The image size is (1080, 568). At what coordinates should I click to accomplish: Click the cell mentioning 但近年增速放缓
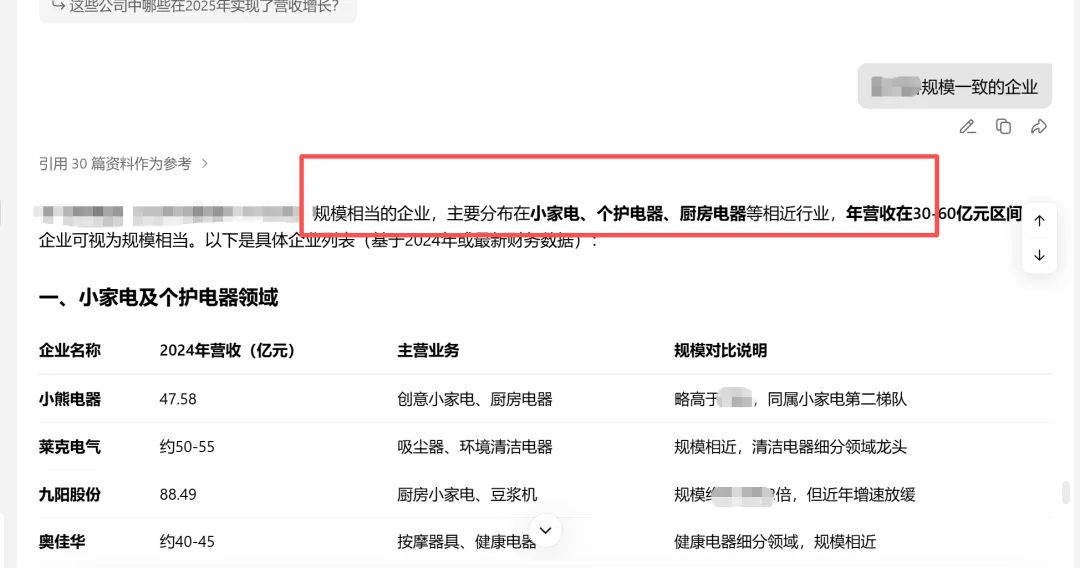794,494
